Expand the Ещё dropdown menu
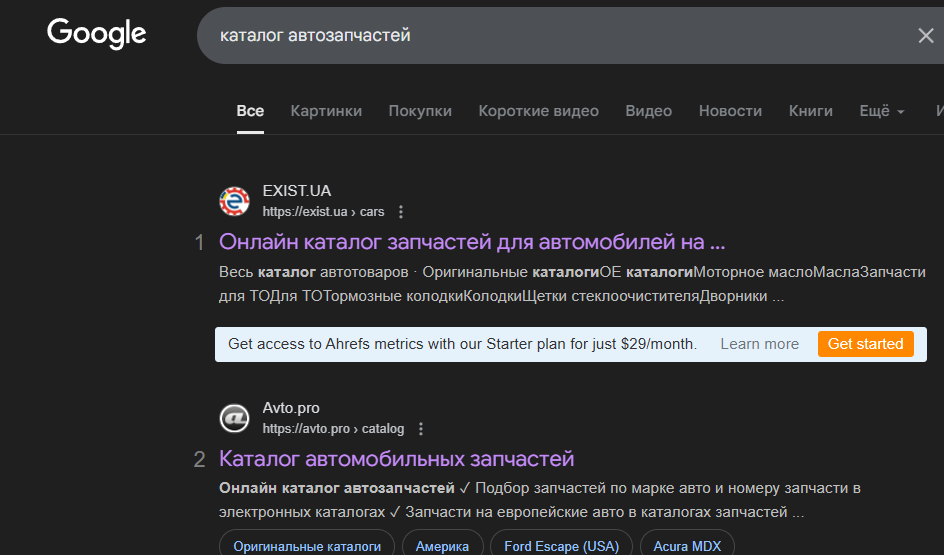Image resolution: width=944 pixels, height=555 pixels. coord(881,111)
